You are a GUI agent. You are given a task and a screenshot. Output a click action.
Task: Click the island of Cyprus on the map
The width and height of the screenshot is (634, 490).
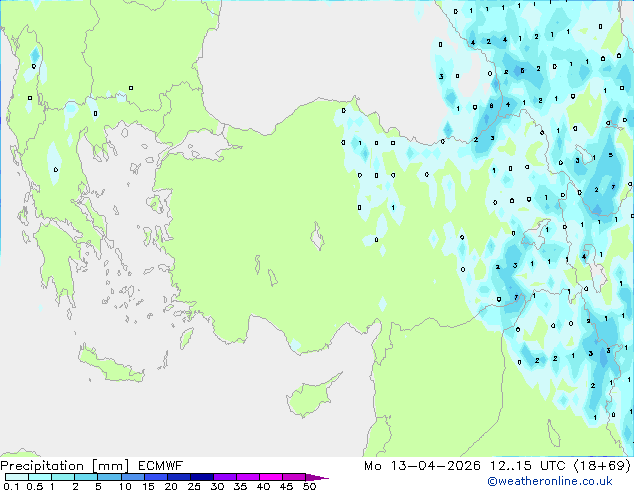point(309,396)
